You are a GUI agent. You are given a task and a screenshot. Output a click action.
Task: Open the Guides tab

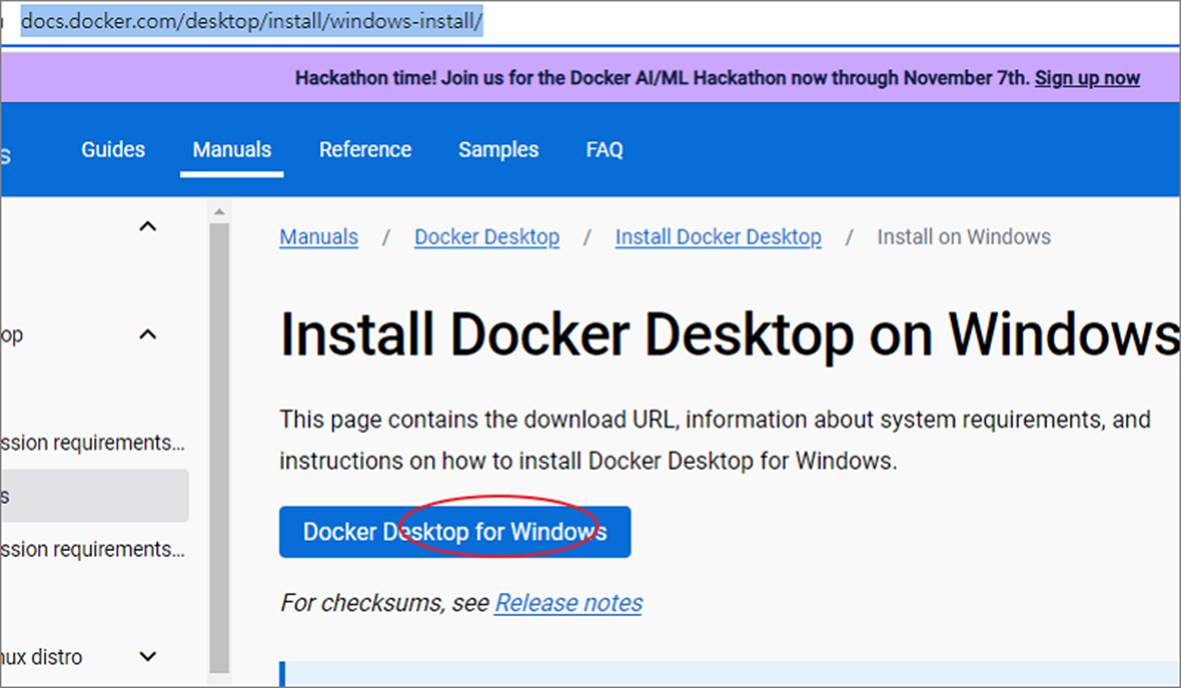tap(113, 149)
